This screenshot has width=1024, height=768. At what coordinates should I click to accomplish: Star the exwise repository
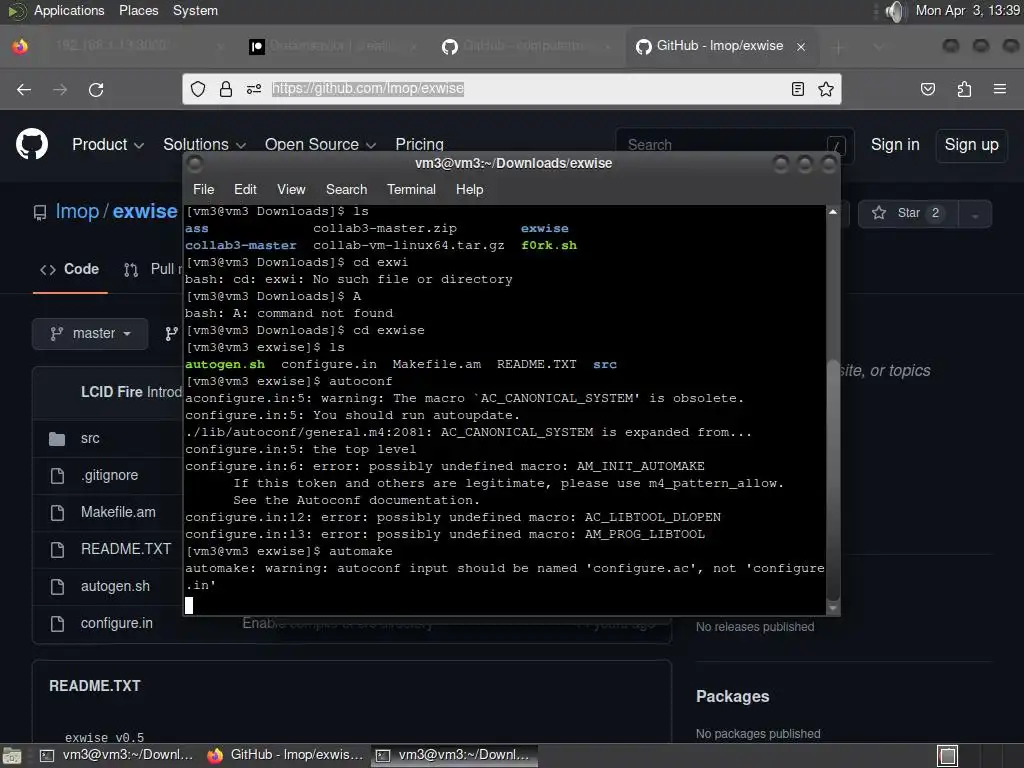tap(908, 213)
